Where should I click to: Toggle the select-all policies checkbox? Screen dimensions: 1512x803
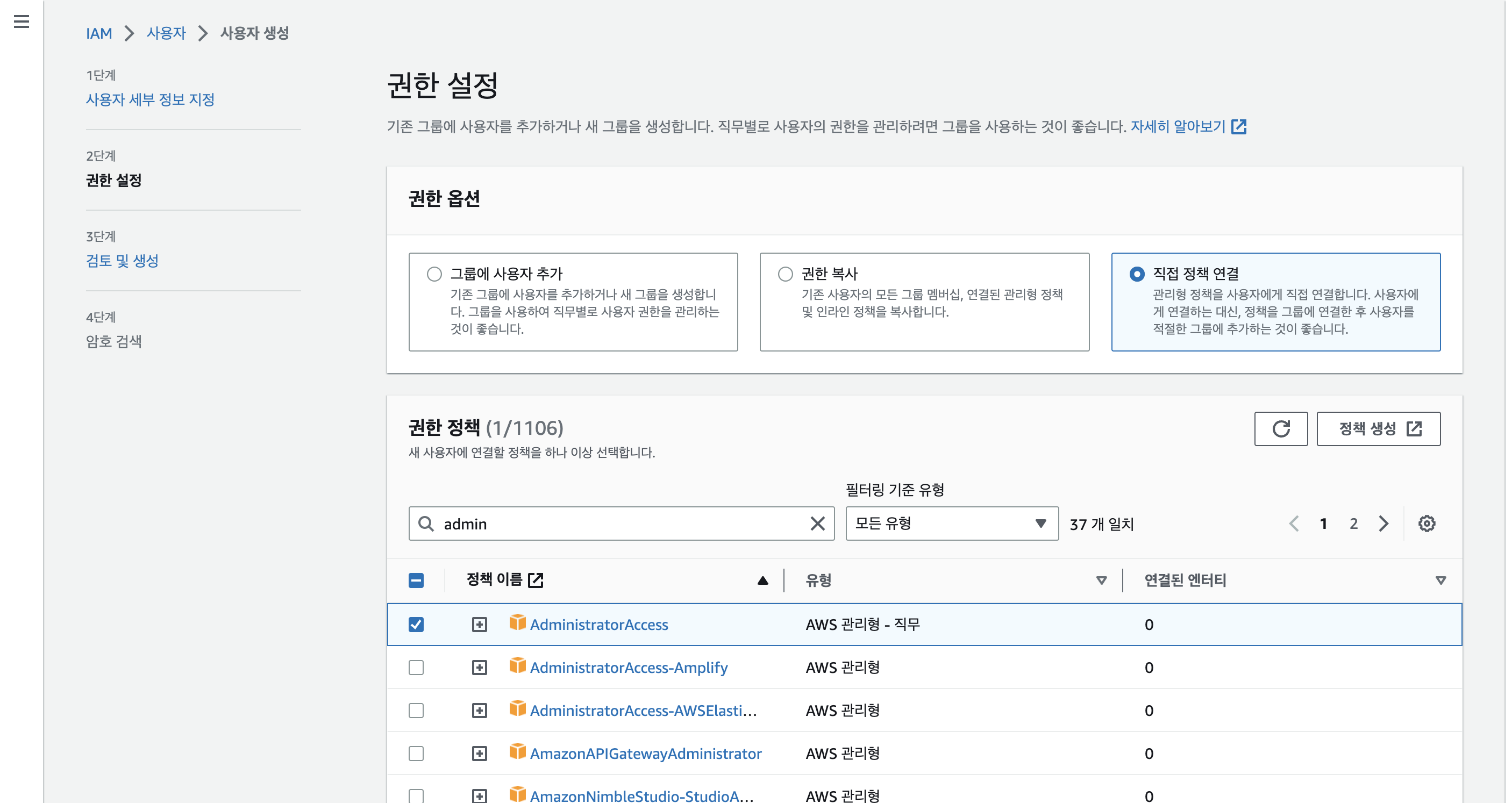[x=416, y=580]
